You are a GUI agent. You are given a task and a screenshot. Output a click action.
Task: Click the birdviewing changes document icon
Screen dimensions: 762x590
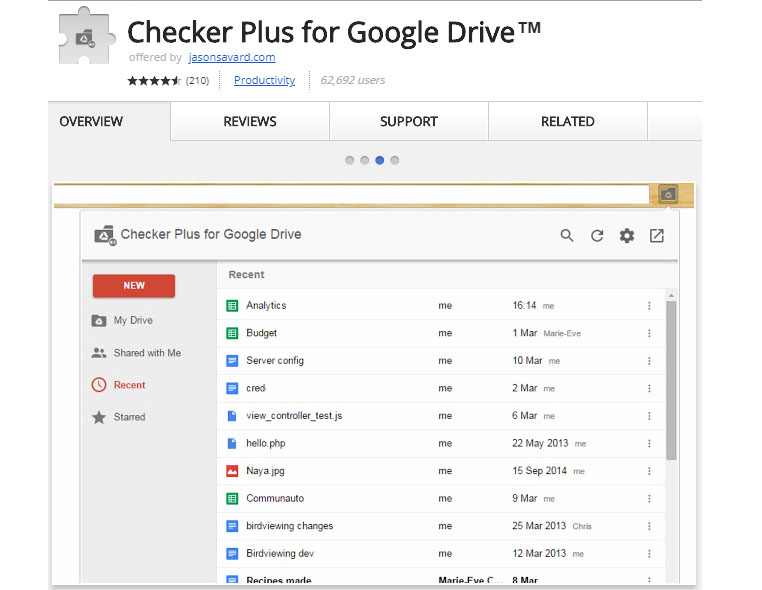tap(232, 526)
